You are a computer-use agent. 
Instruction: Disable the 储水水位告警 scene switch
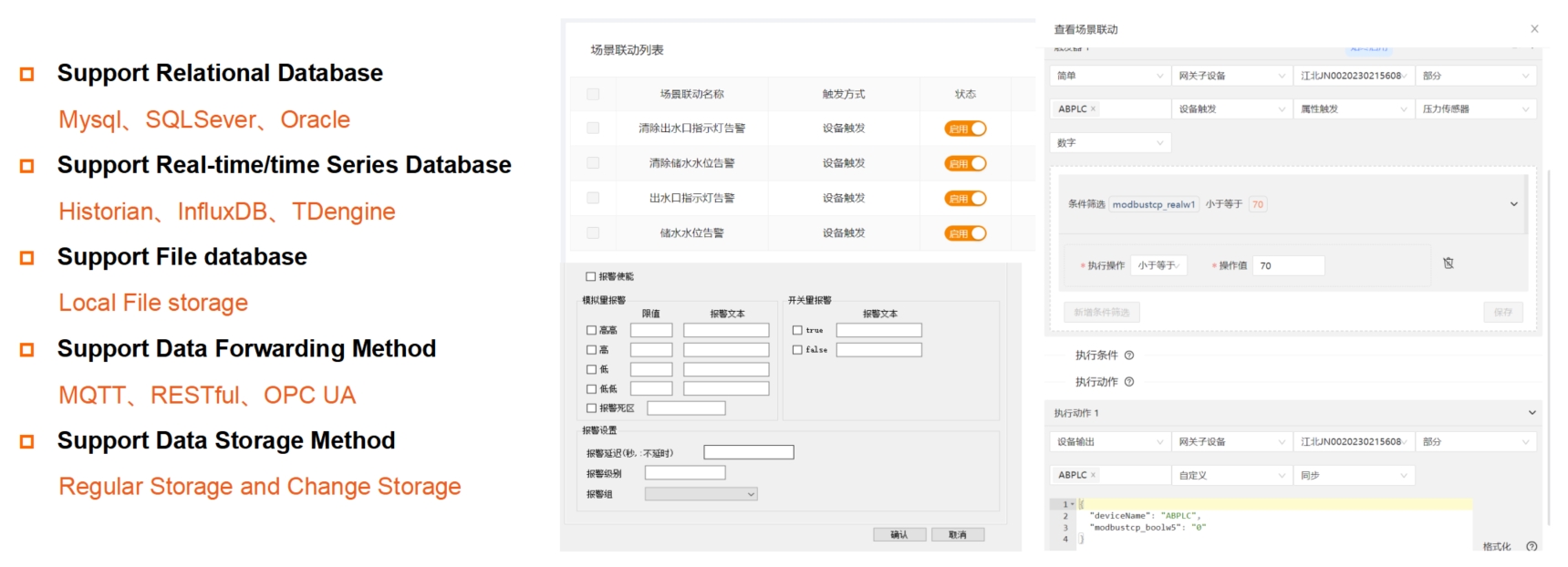pyautogui.click(x=965, y=233)
